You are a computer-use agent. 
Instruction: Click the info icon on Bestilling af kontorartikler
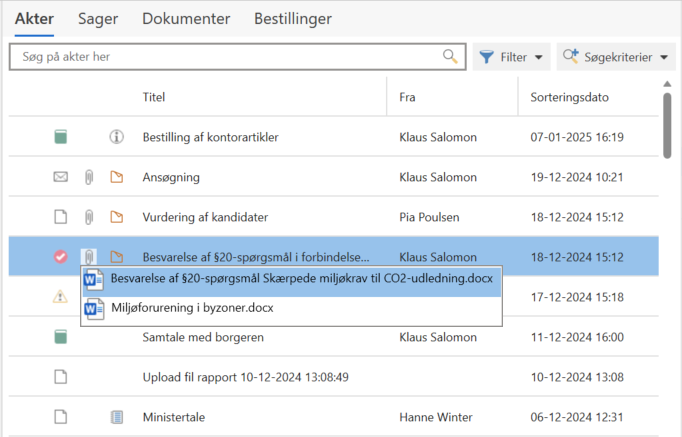[x=116, y=137]
